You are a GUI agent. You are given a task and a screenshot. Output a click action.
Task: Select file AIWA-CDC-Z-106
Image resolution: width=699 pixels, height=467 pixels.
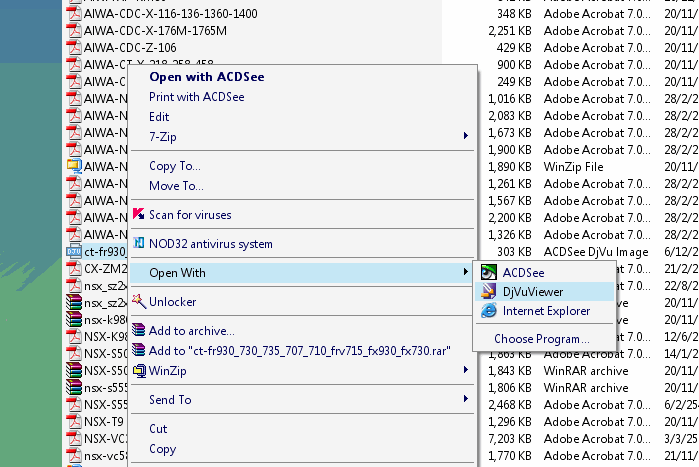click(130, 48)
